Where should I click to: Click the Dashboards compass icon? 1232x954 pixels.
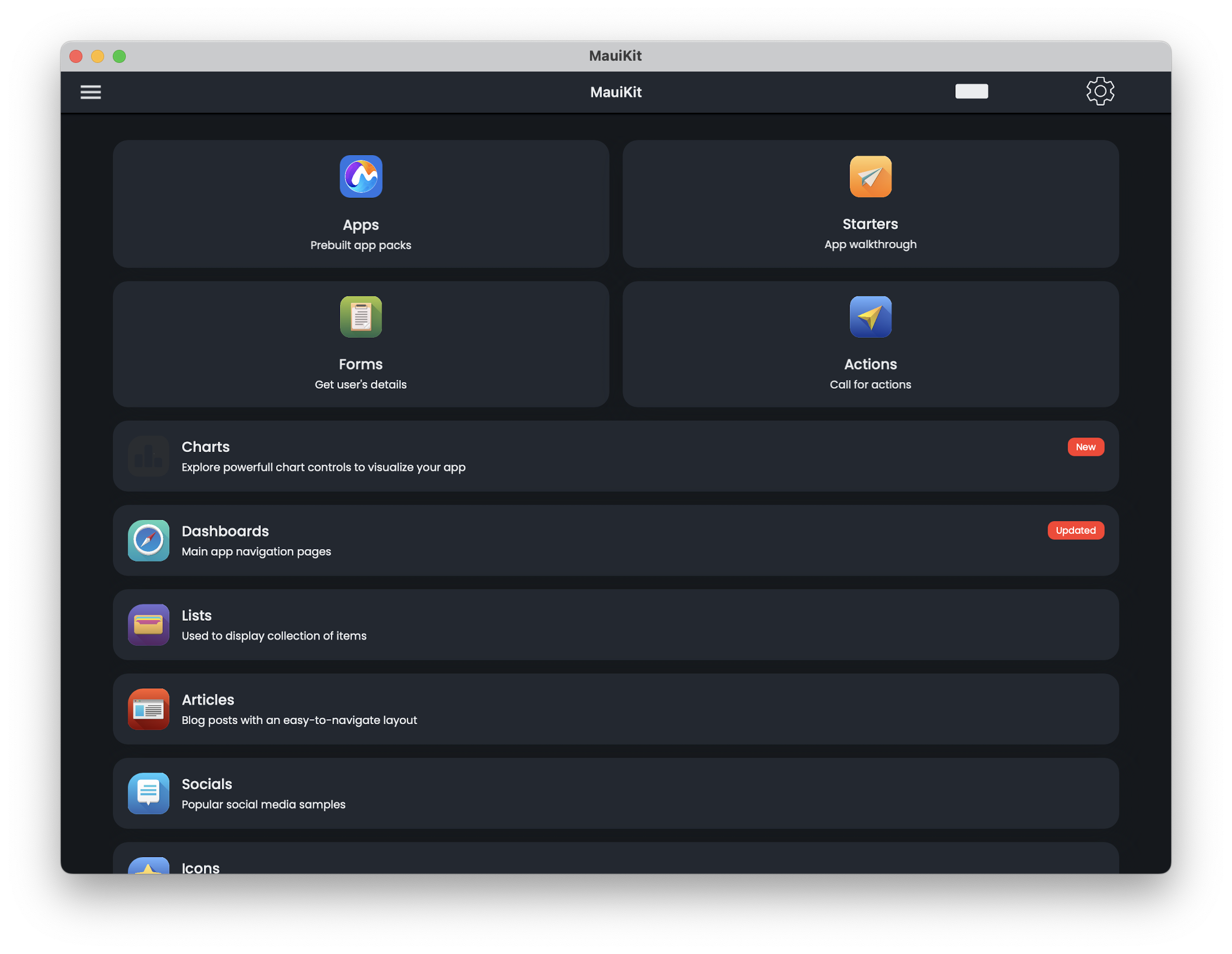[149, 540]
